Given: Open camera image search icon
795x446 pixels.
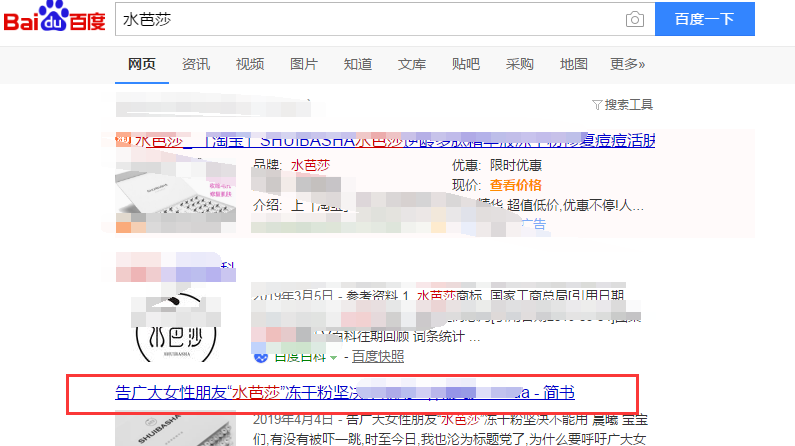Looking at the screenshot, I should coord(634,20).
